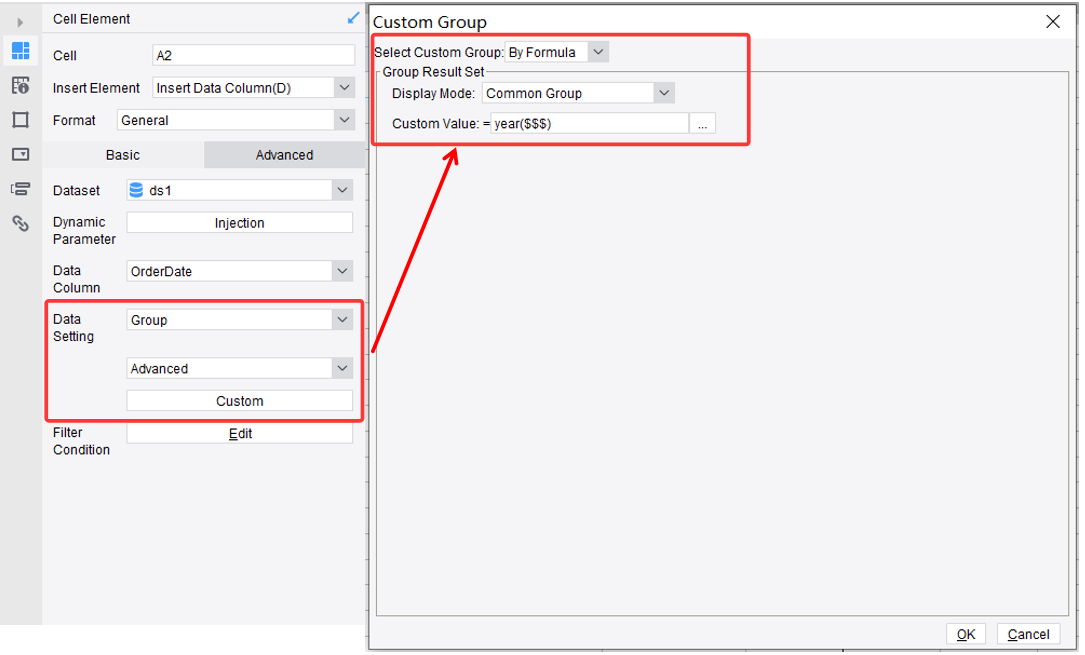
Task: Click the Custom button under Data Setting
Action: click(x=239, y=400)
